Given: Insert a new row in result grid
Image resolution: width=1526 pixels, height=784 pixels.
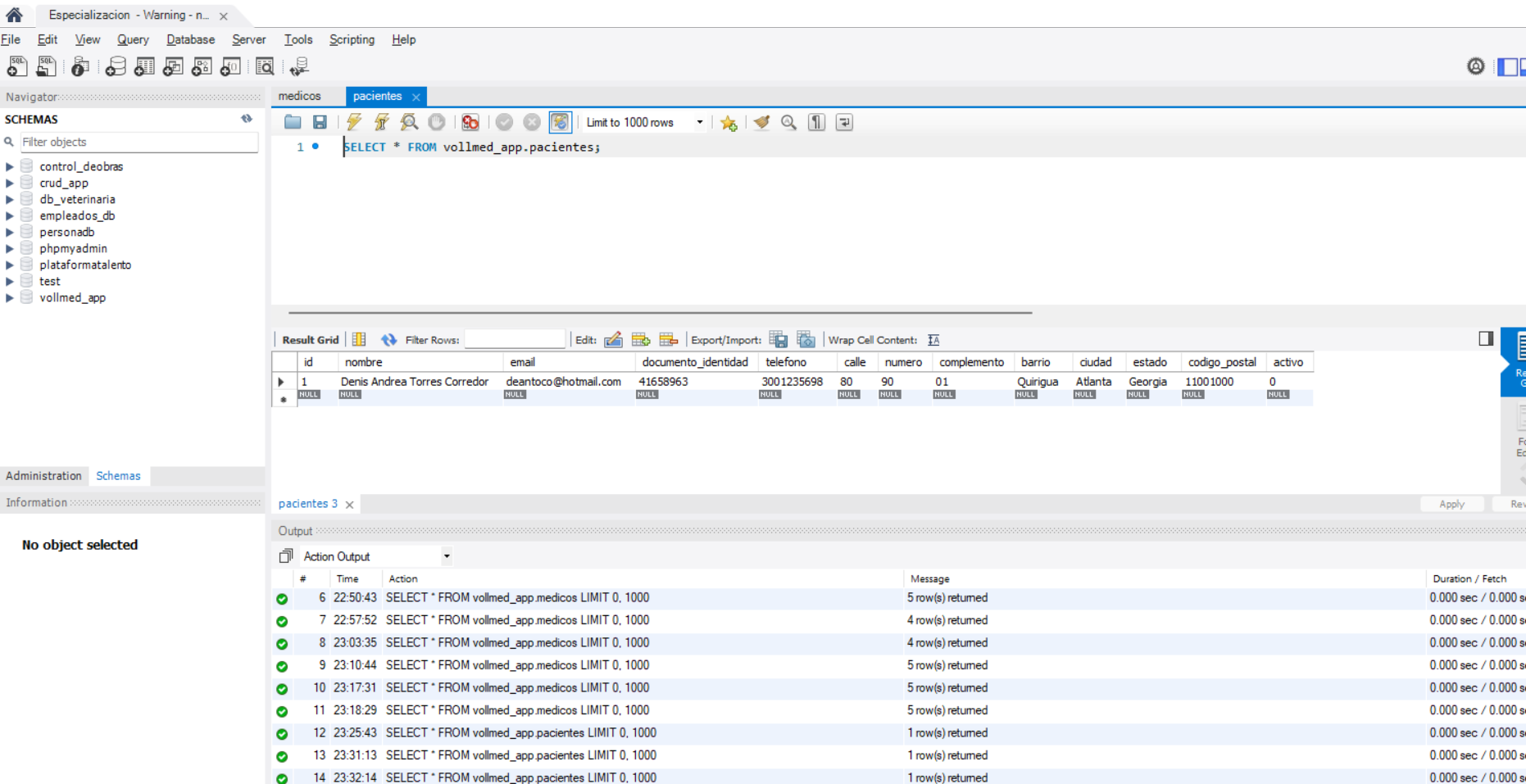Looking at the screenshot, I should click(641, 339).
